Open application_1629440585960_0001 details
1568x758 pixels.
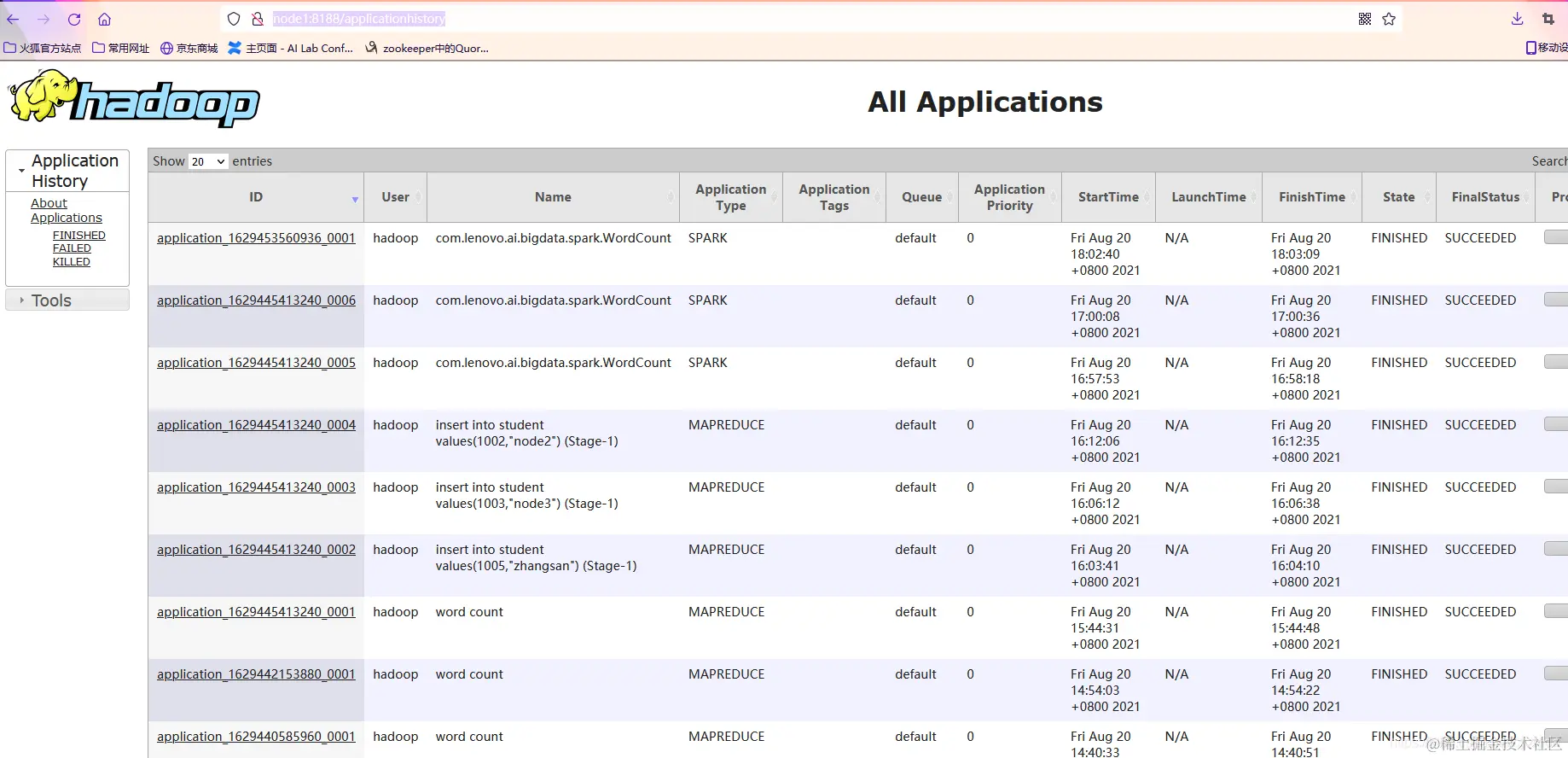(x=256, y=737)
